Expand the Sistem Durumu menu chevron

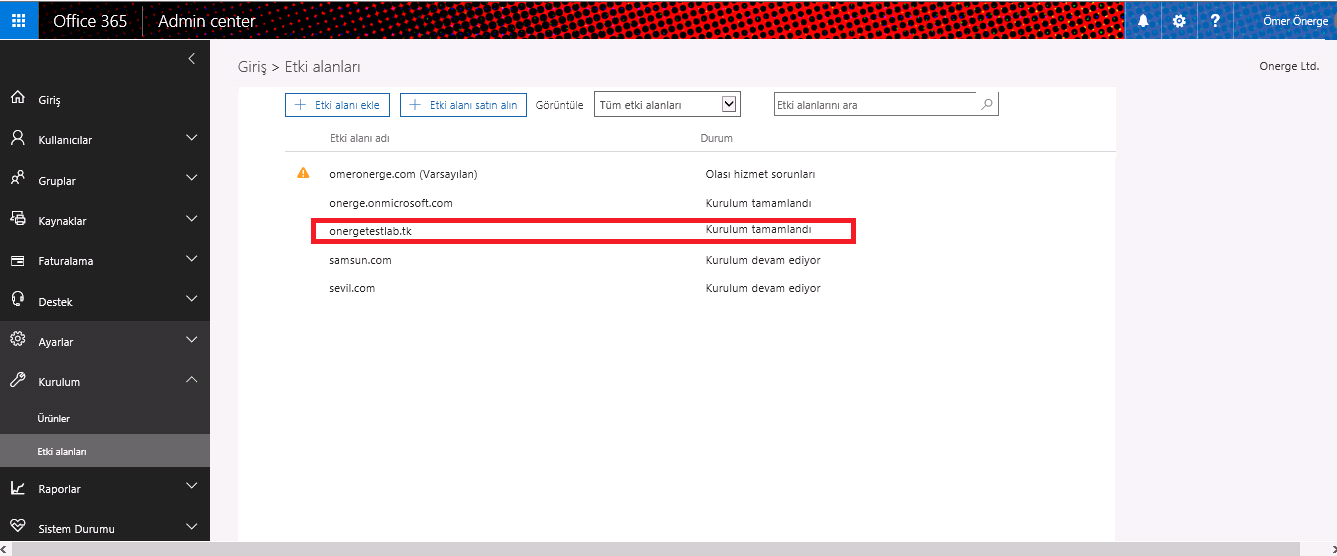point(192,525)
